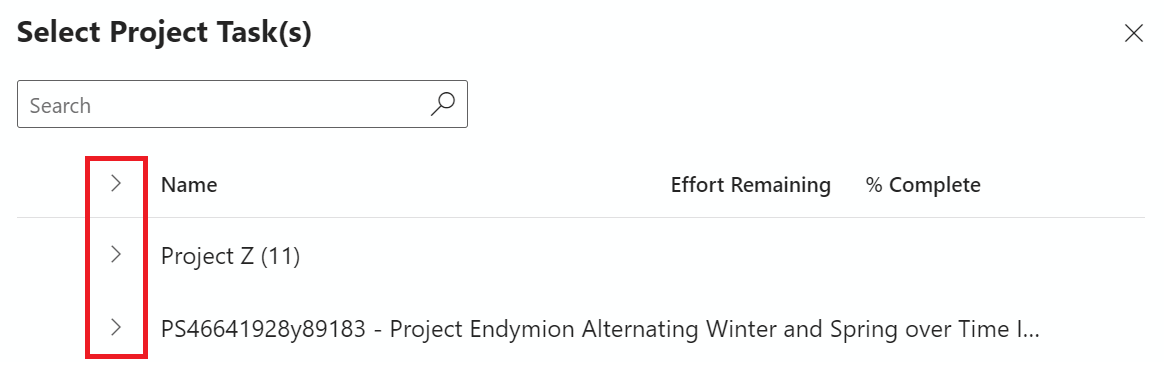Click the % Complete column header

point(923,184)
